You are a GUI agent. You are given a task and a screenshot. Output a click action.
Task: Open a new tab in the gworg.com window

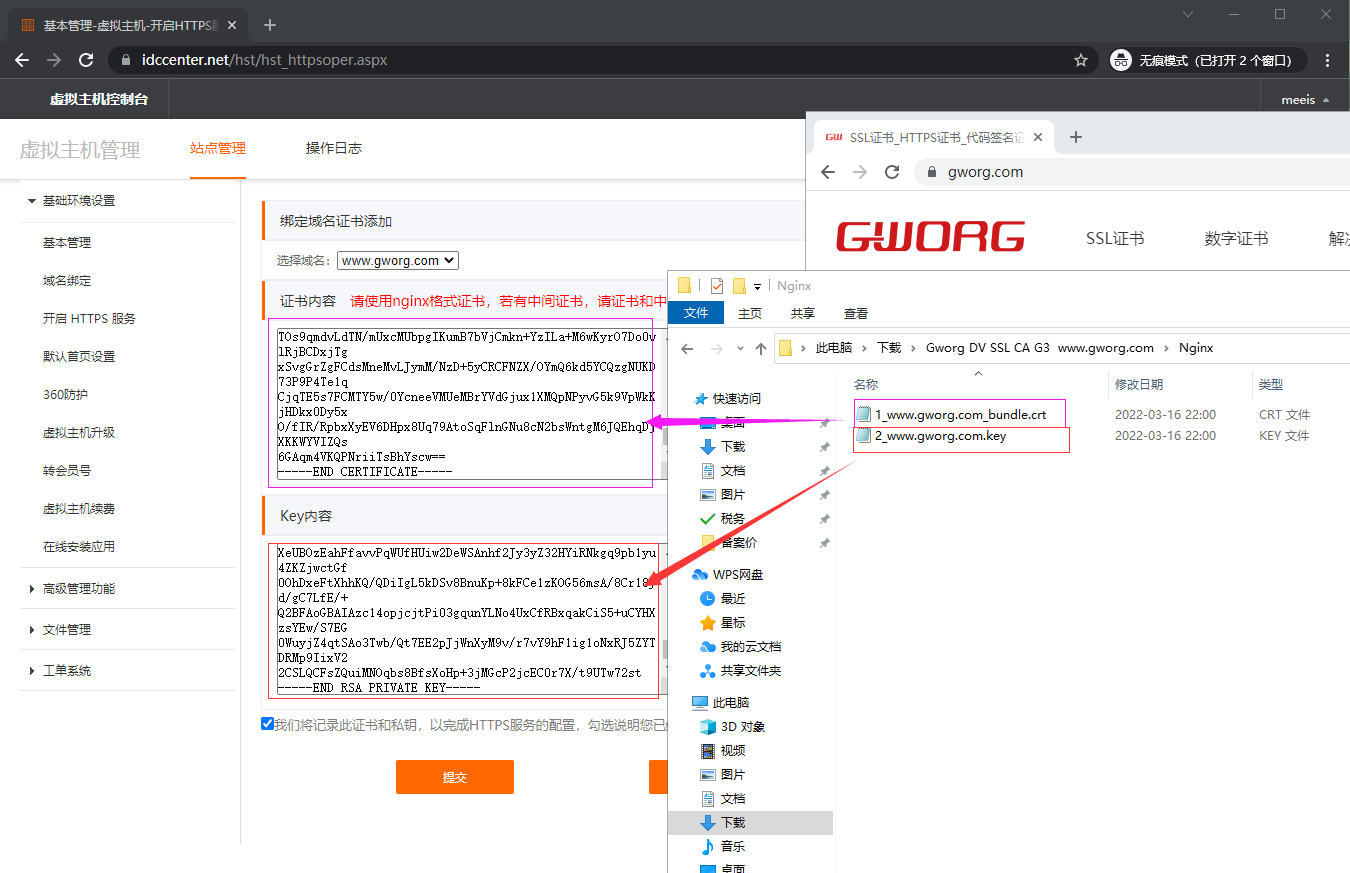tap(1076, 137)
